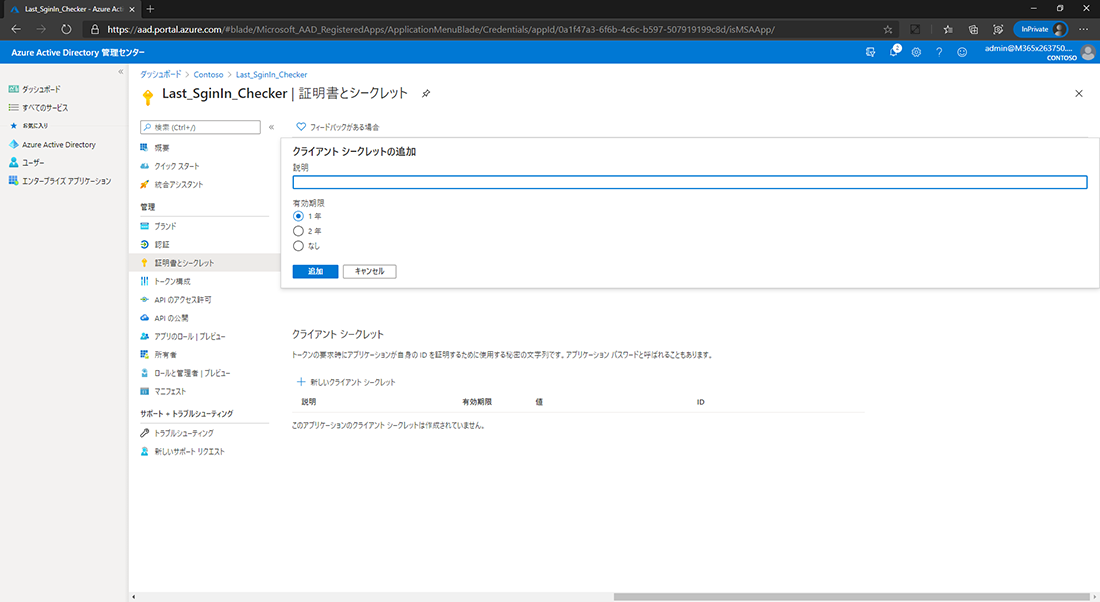The height and width of the screenshot is (602, 1100).
Task: Click 新しいクライアント シークレット
Action: click(346, 382)
